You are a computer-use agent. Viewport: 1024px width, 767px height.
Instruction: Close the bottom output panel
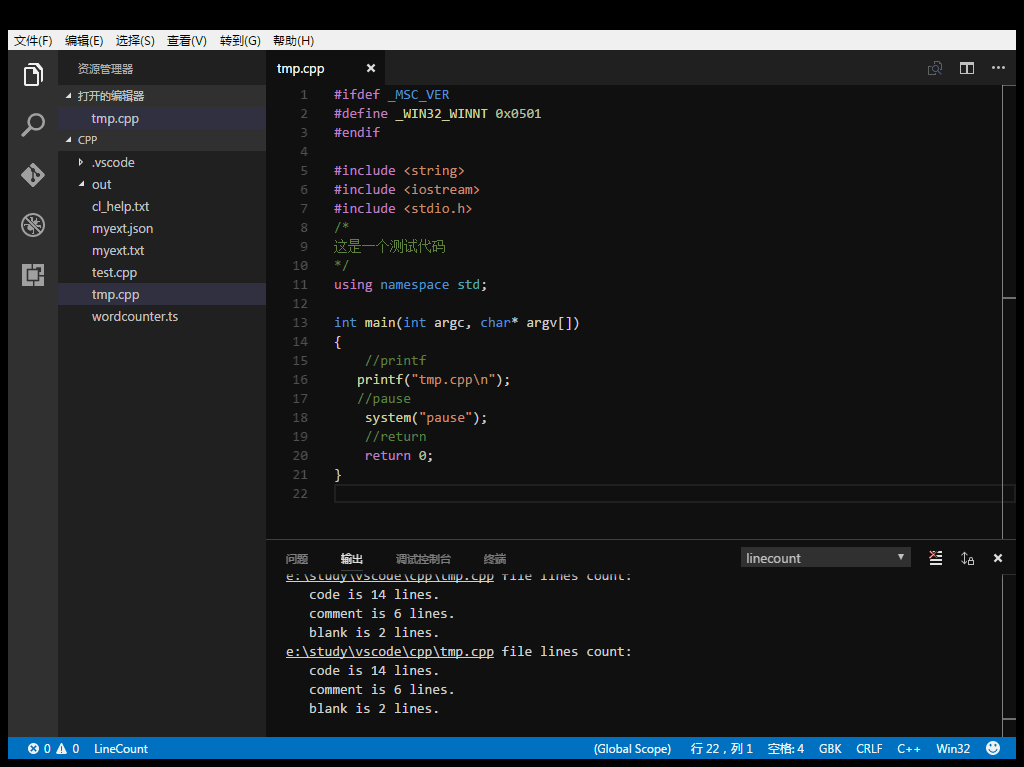coord(998,558)
